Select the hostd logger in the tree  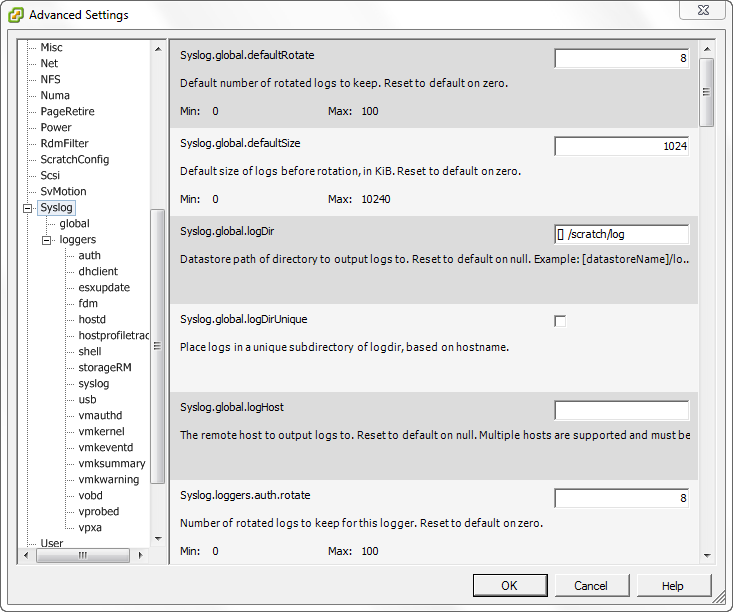(x=92, y=319)
